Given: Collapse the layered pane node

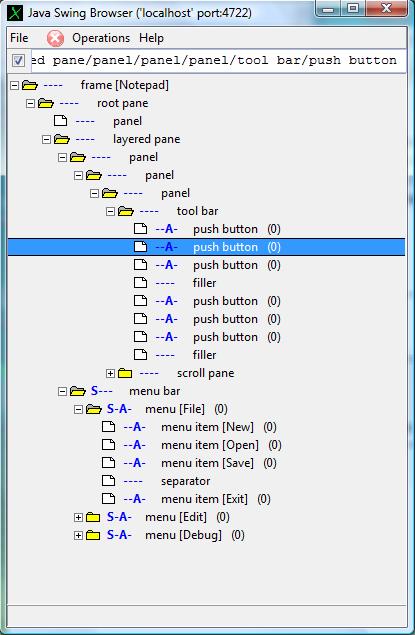Looking at the screenshot, I should [x=47, y=140].
